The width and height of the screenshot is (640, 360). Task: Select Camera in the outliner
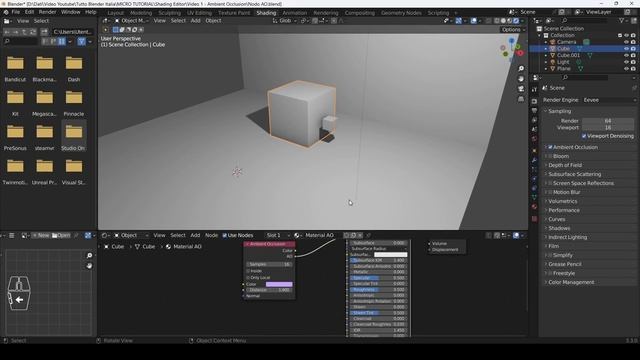(x=566, y=42)
